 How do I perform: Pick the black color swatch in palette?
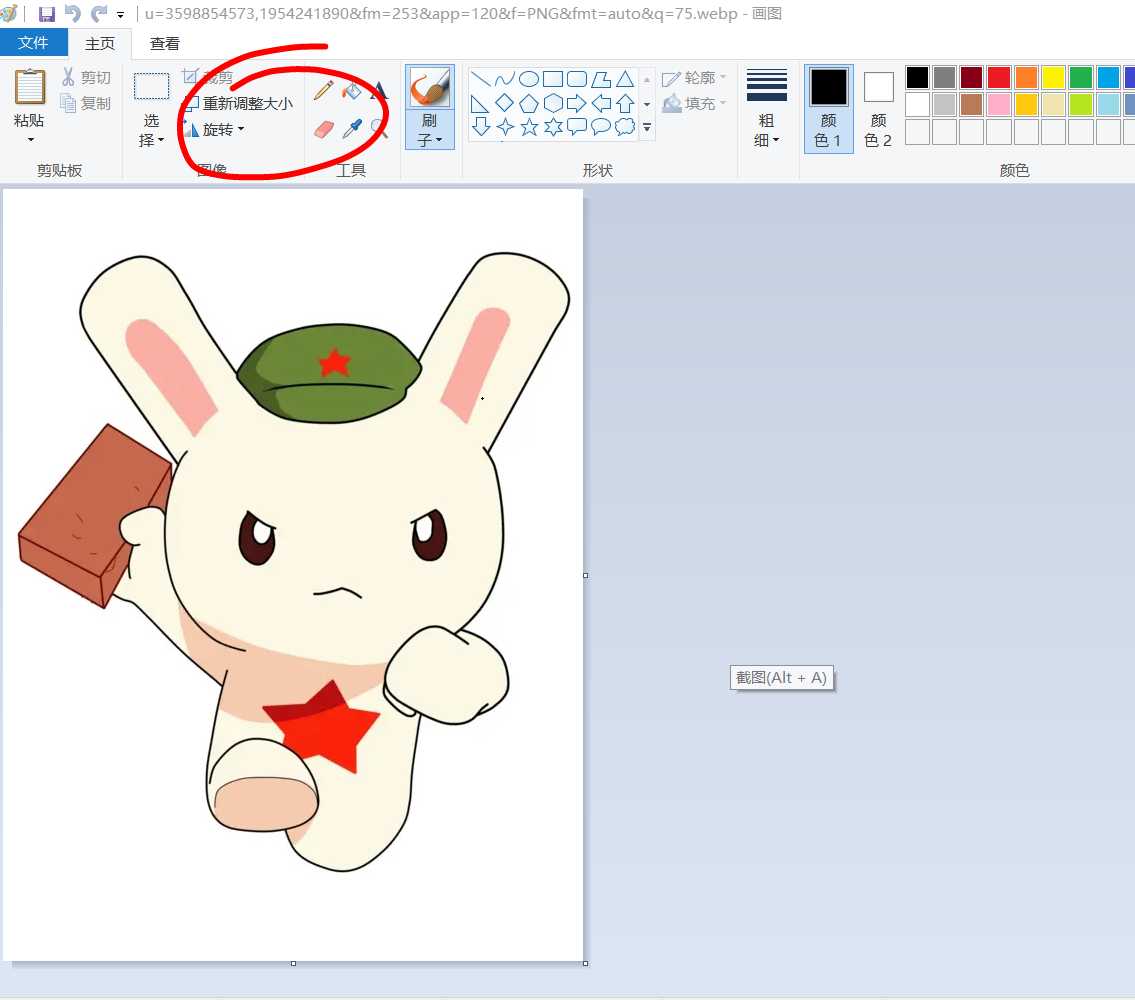click(917, 77)
